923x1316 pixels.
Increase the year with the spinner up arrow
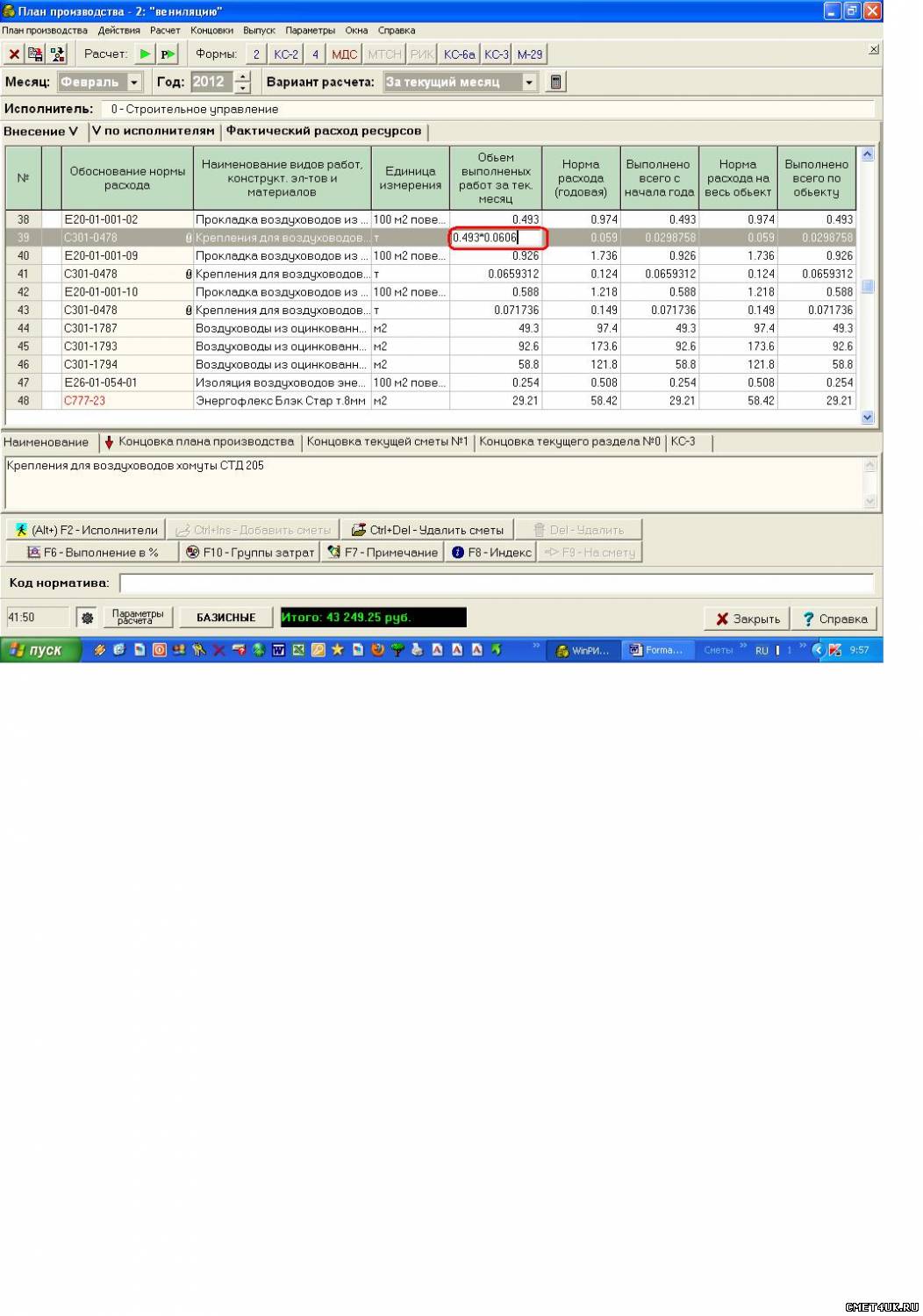[x=243, y=77]
